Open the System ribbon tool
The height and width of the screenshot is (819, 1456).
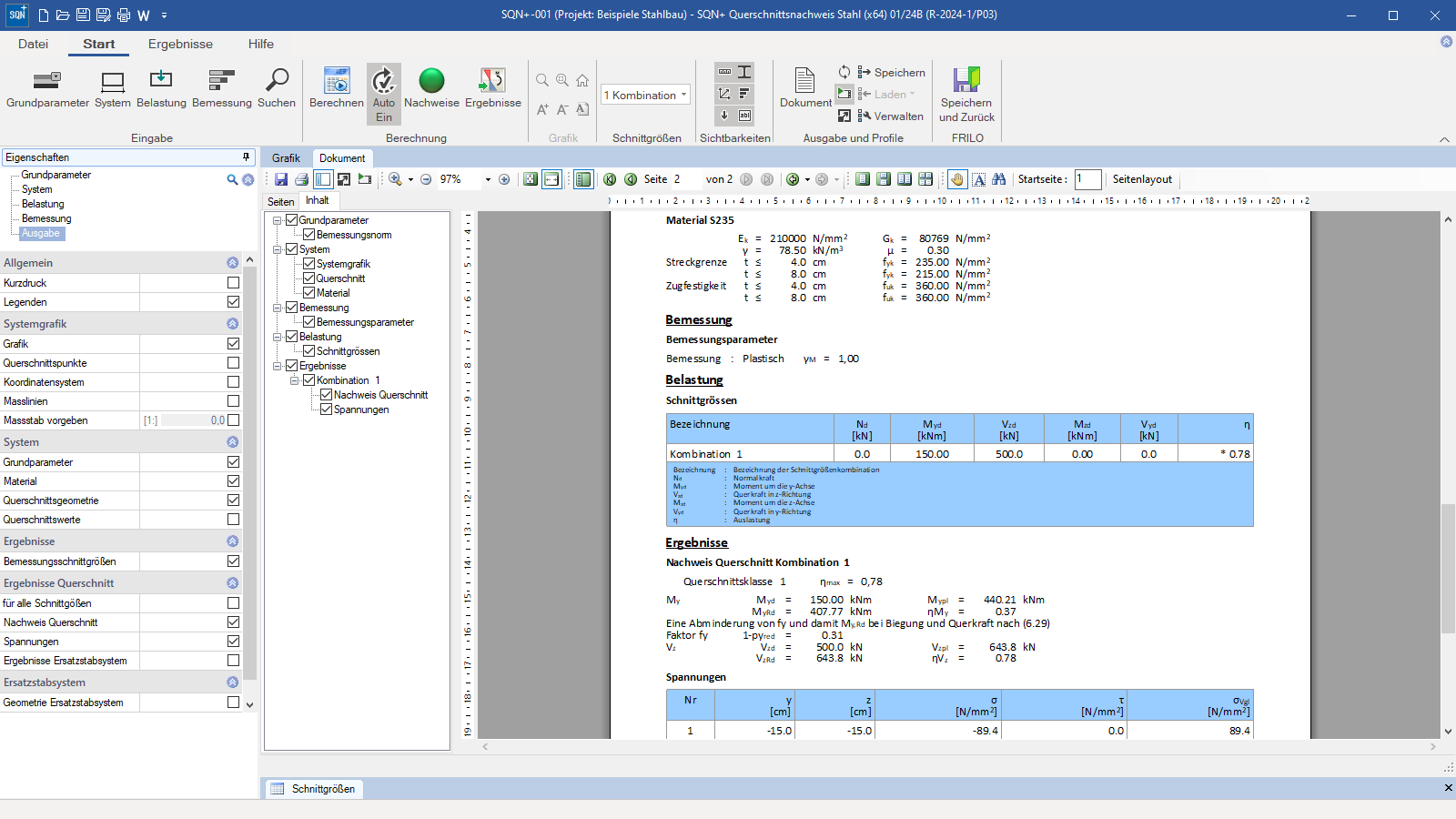(113, 88)
